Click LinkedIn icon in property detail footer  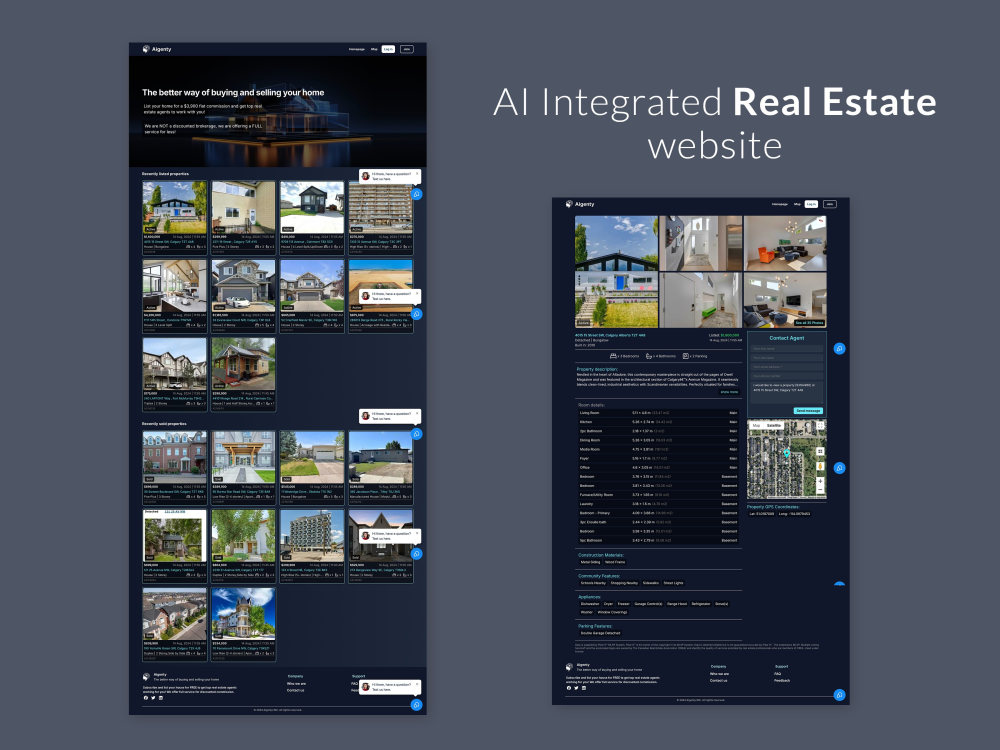point(584,688)
